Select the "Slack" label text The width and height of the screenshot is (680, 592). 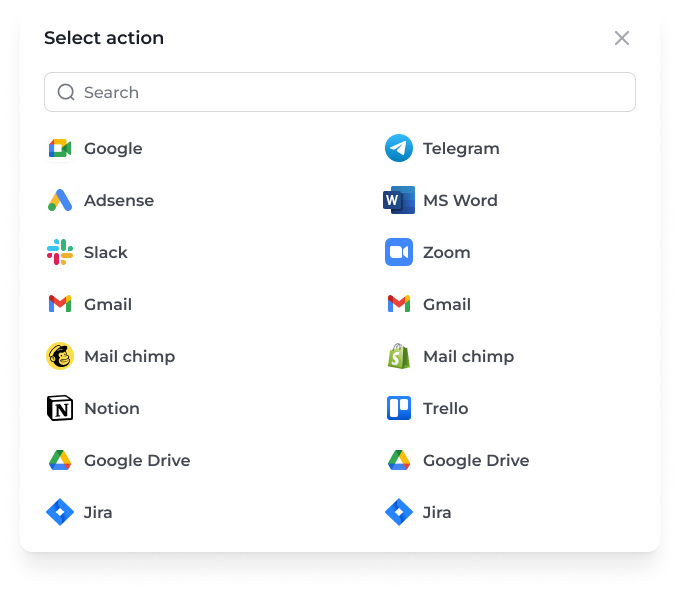pyautogui.click(x=105, y=252)
